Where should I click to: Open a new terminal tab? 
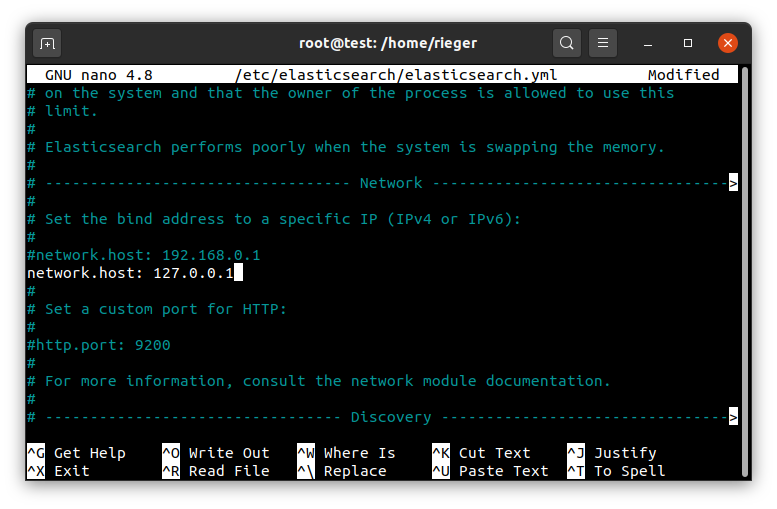pyautogui.click(x=47, y=44)
